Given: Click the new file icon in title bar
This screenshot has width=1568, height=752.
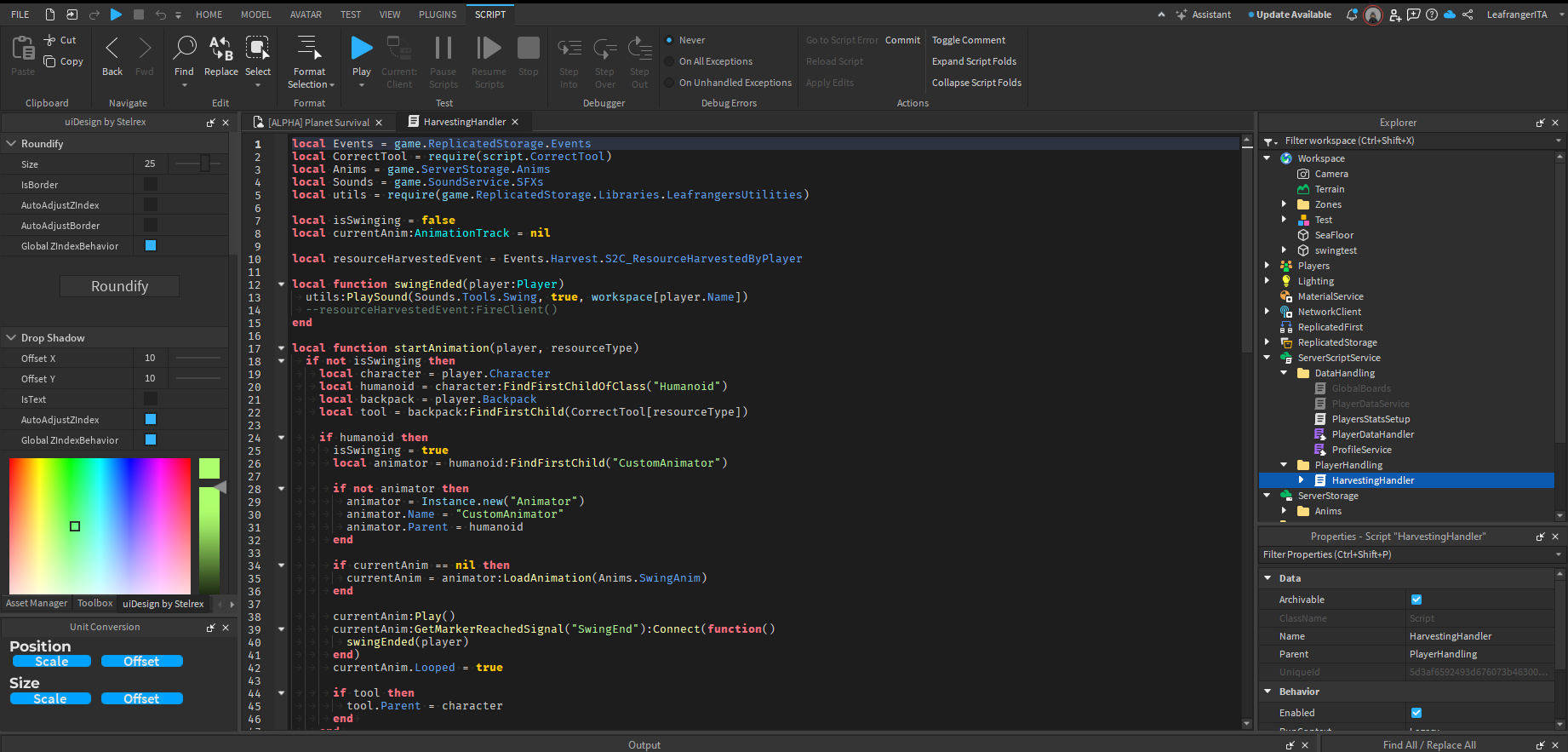Looking at the screenshot, I should (x=50, y=14).
